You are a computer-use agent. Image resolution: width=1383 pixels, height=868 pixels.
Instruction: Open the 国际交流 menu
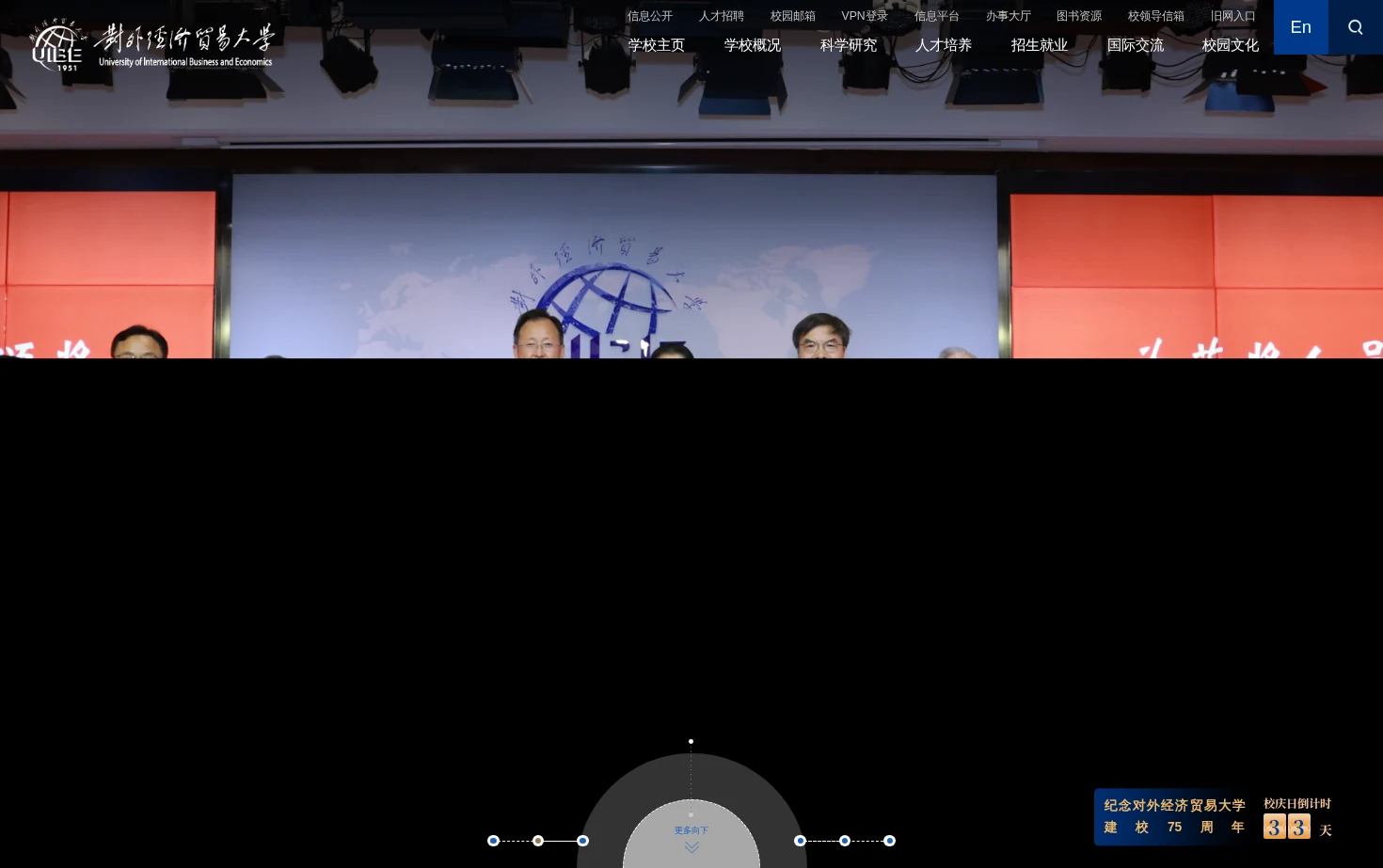[x=1136, y=45]
